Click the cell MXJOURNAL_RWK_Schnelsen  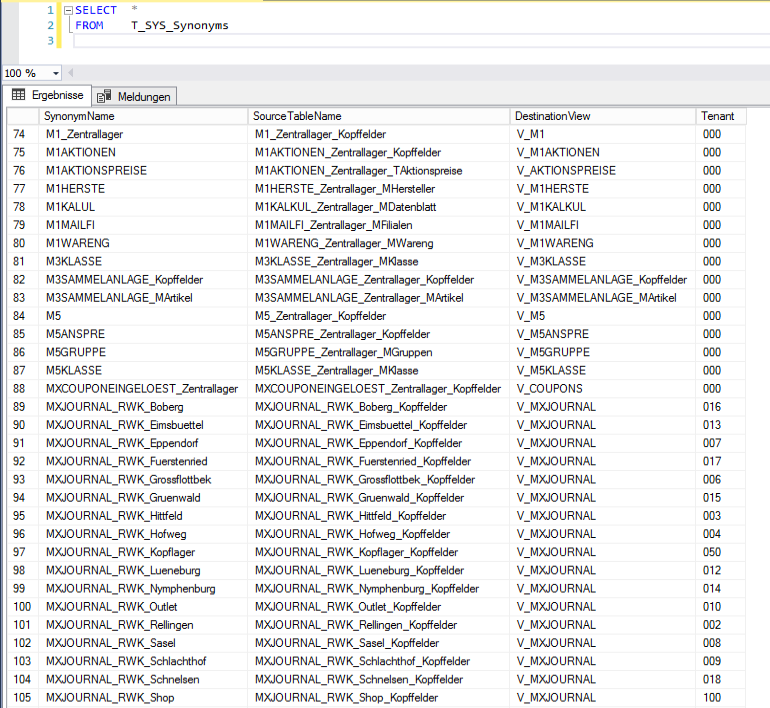pos(143,679)
